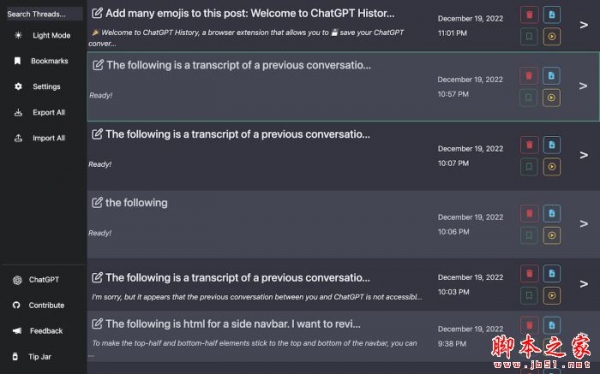The image size is (600, 374).
Task: Export the 10:57 PM thread as a document
Action: 551,76
